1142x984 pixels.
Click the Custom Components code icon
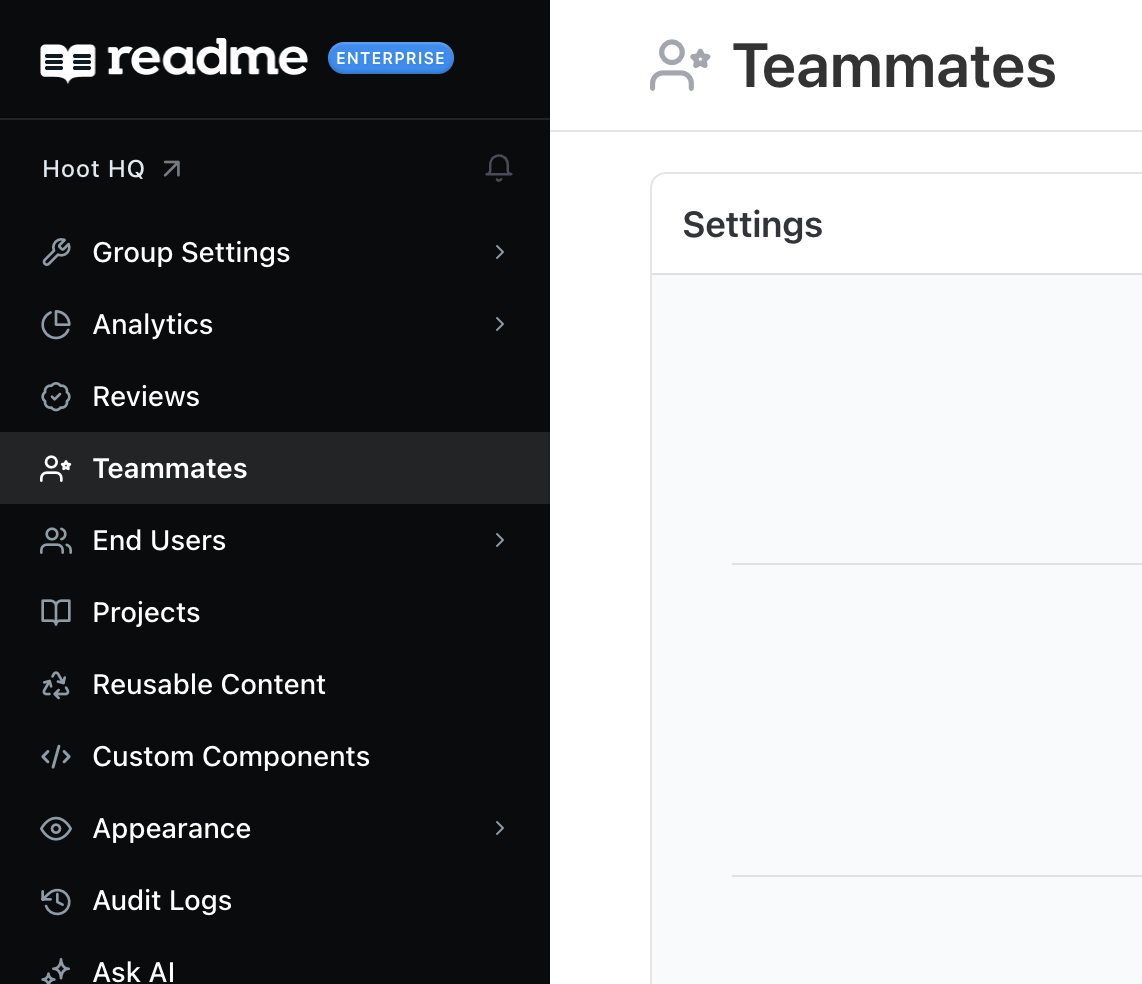[56, 757]
